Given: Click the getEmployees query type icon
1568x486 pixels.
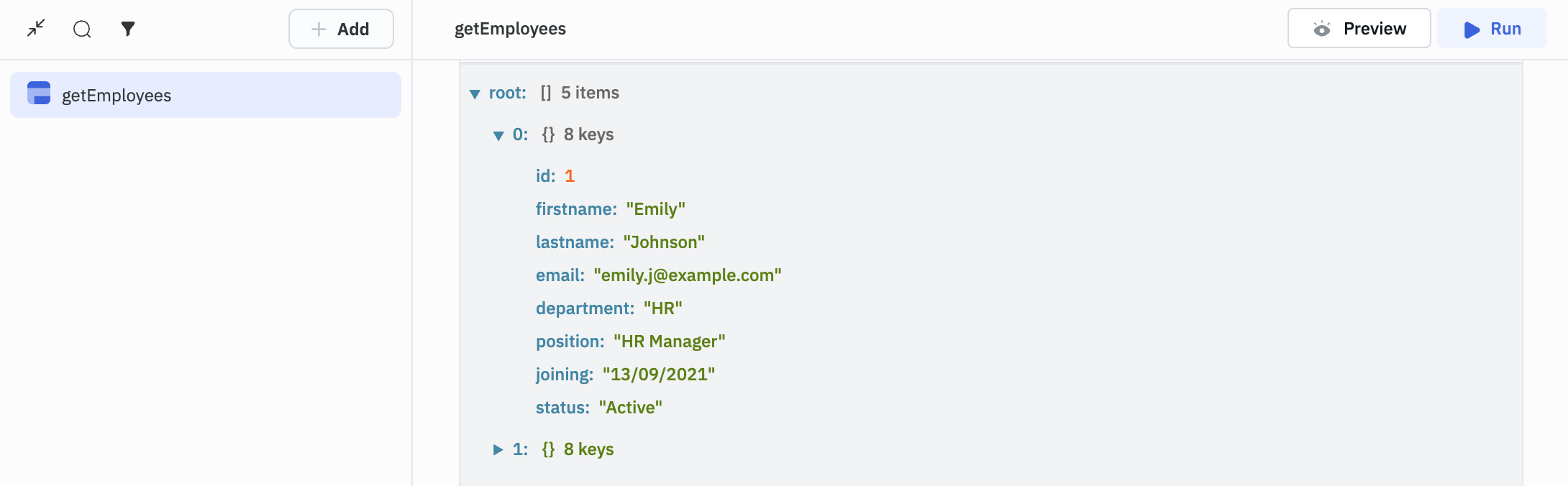Looking at the screenshot, I should click(39, 93).
